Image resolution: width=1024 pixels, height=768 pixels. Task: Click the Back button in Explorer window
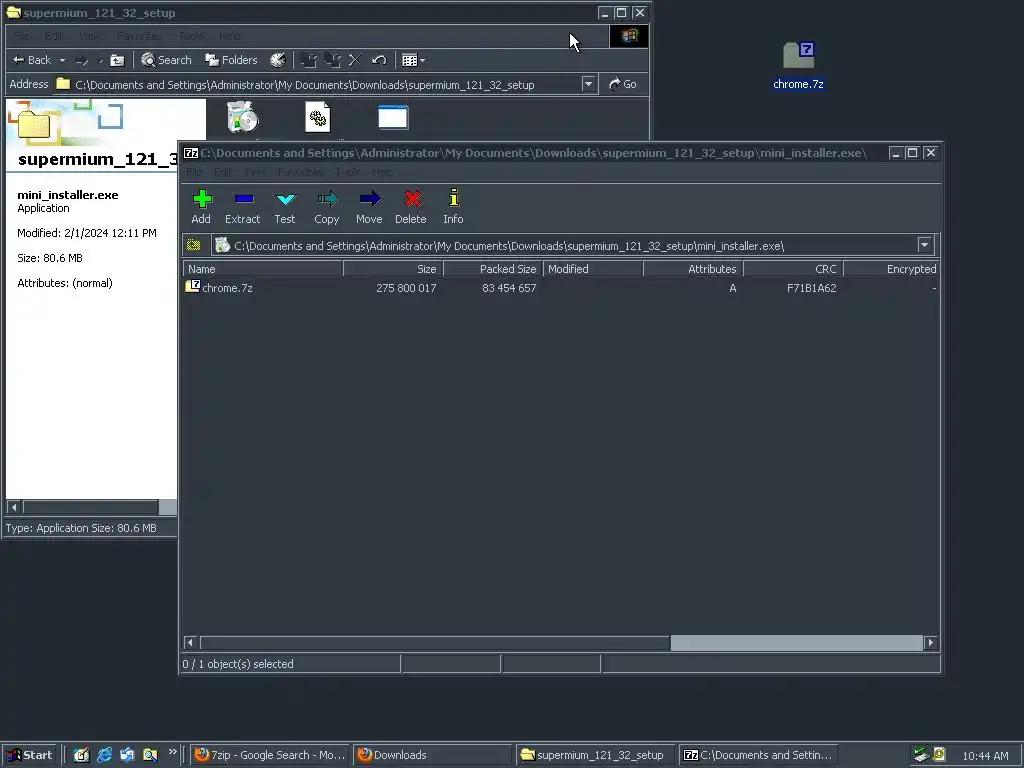(x=31, y=60)
